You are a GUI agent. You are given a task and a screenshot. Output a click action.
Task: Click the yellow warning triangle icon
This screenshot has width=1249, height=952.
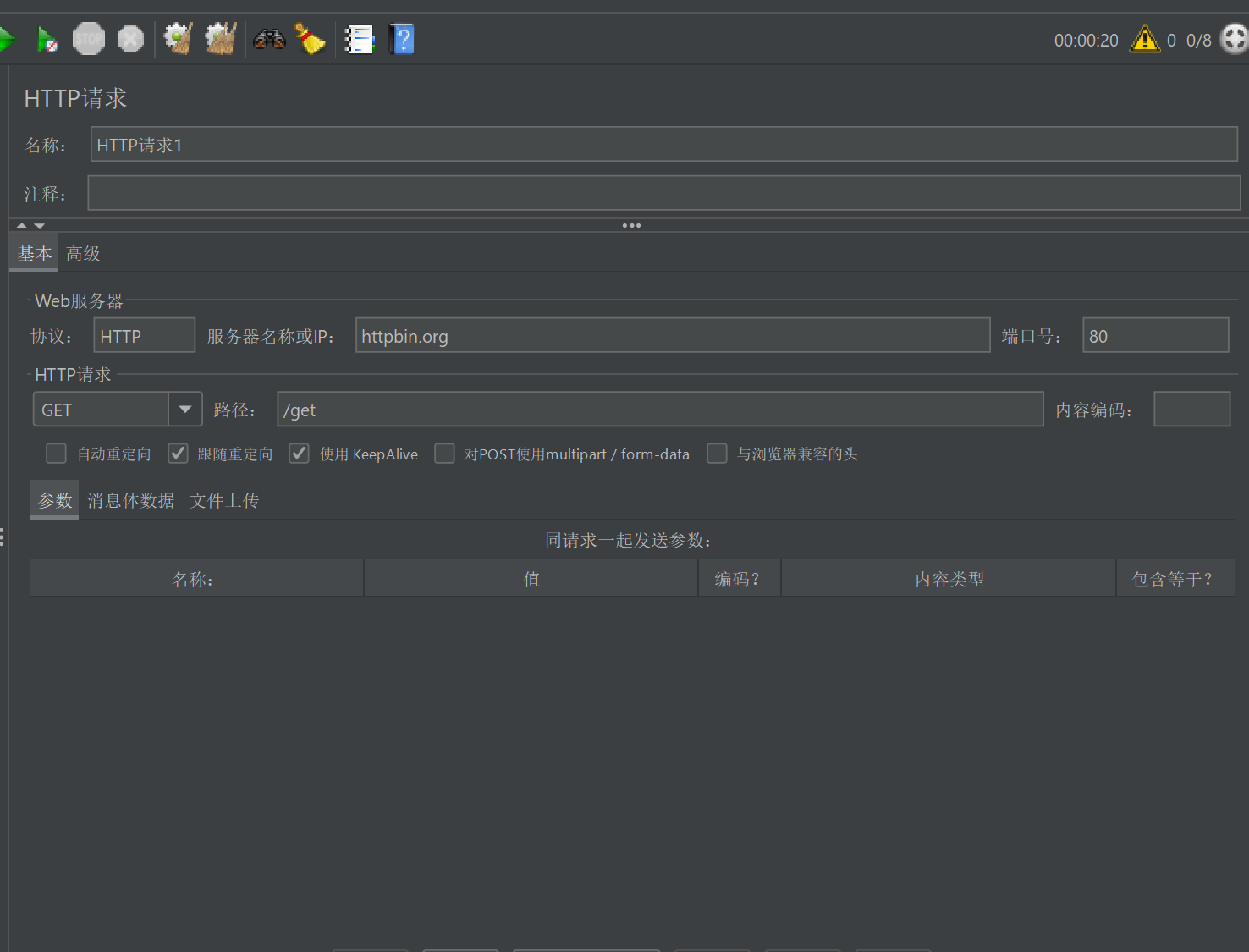tap(1145, 39)
